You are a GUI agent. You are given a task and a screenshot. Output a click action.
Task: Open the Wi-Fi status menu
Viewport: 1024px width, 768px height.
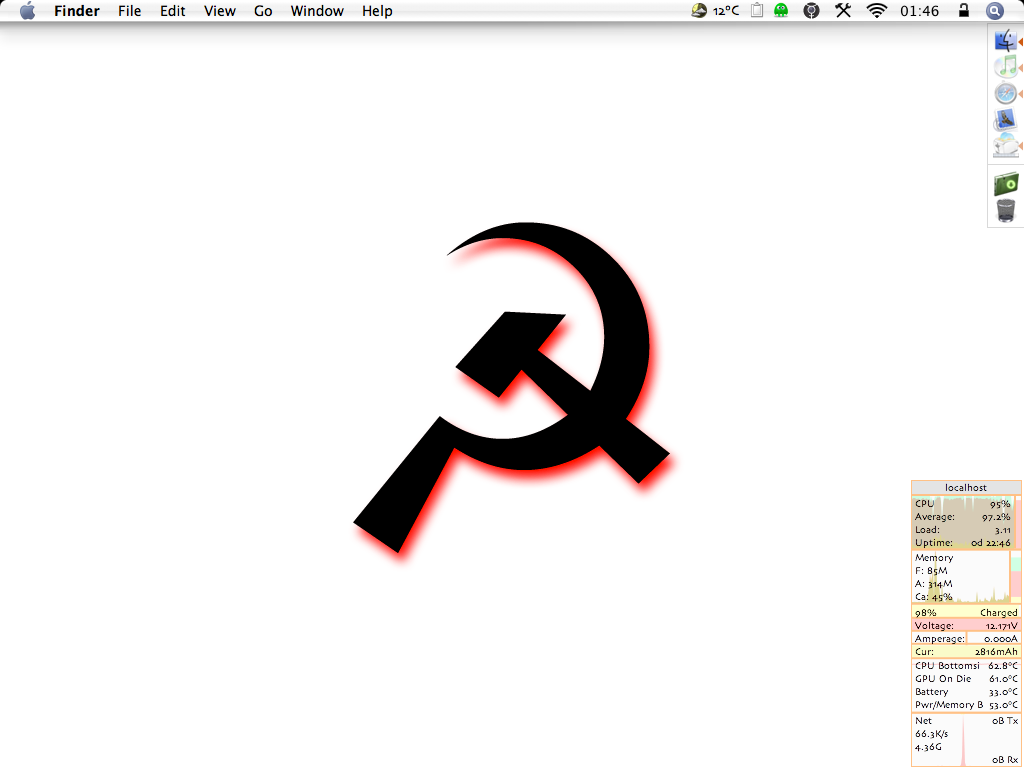[x=876, y=10]
